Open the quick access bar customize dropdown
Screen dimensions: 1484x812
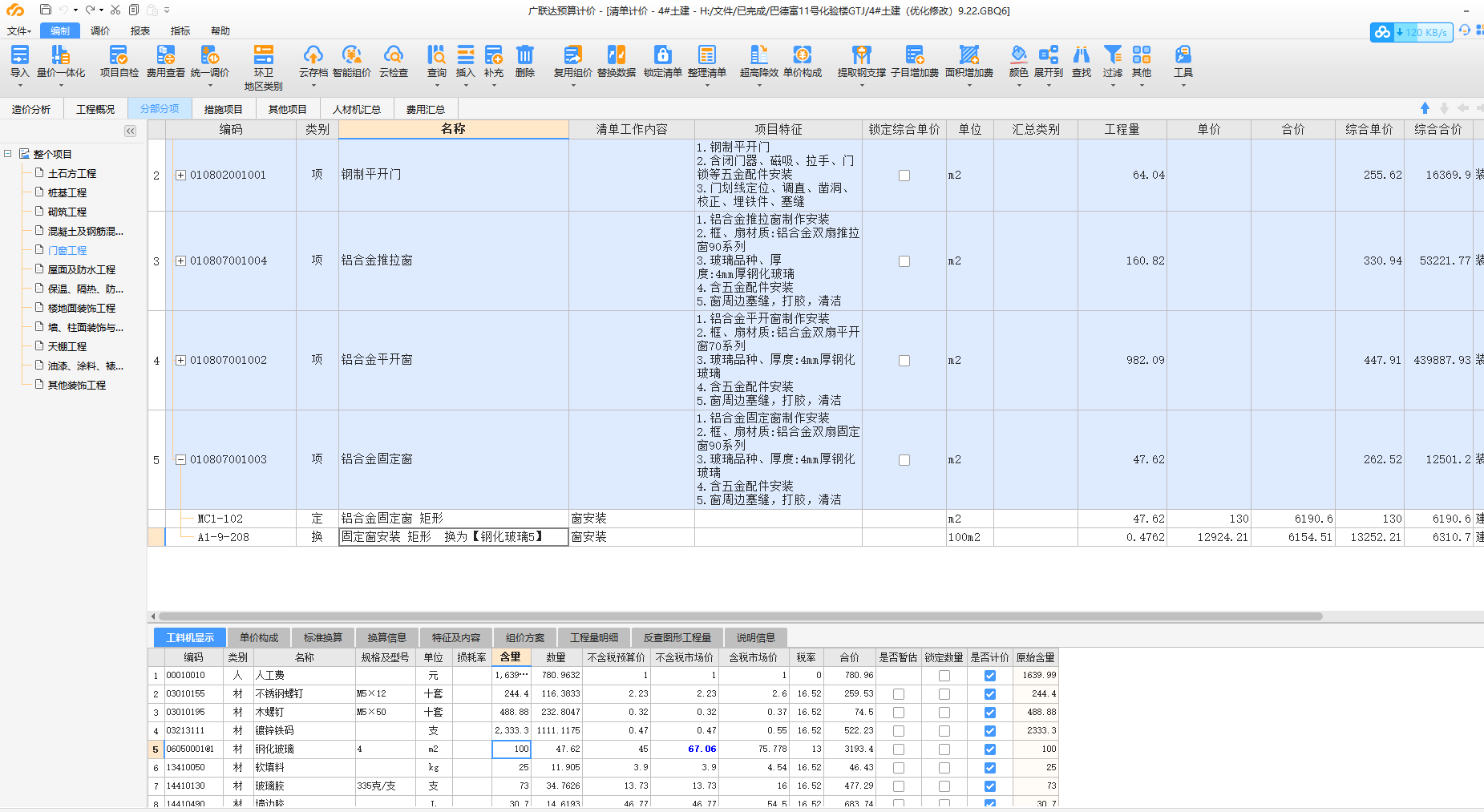167,10
